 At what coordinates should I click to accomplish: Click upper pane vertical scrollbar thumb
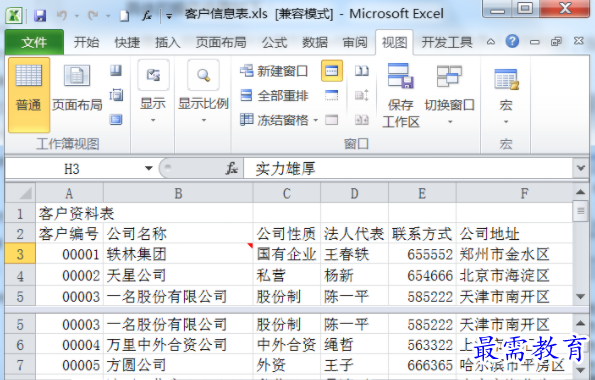(581, 211)
